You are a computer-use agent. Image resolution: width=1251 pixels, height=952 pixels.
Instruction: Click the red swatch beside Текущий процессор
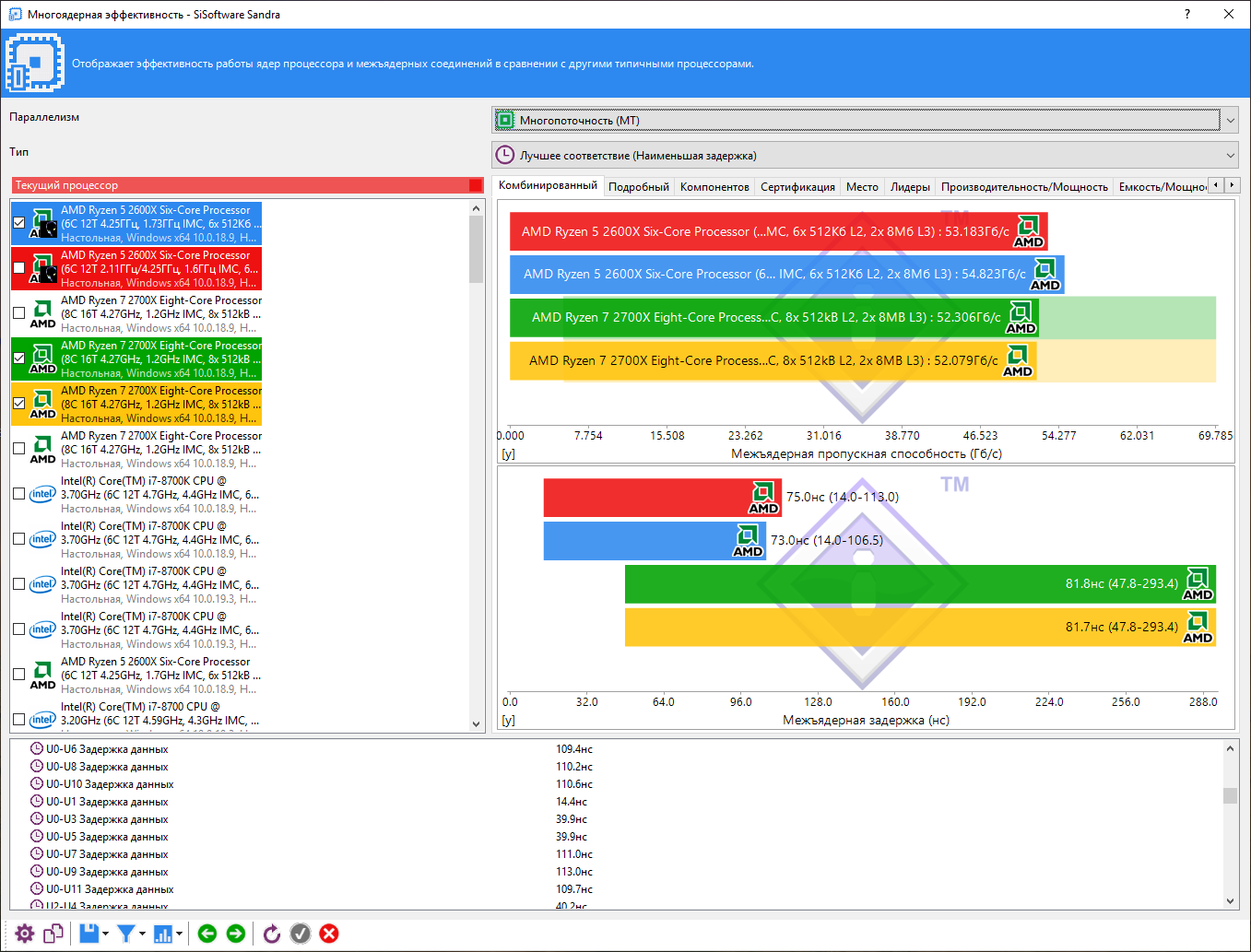(x=476, y=185)
